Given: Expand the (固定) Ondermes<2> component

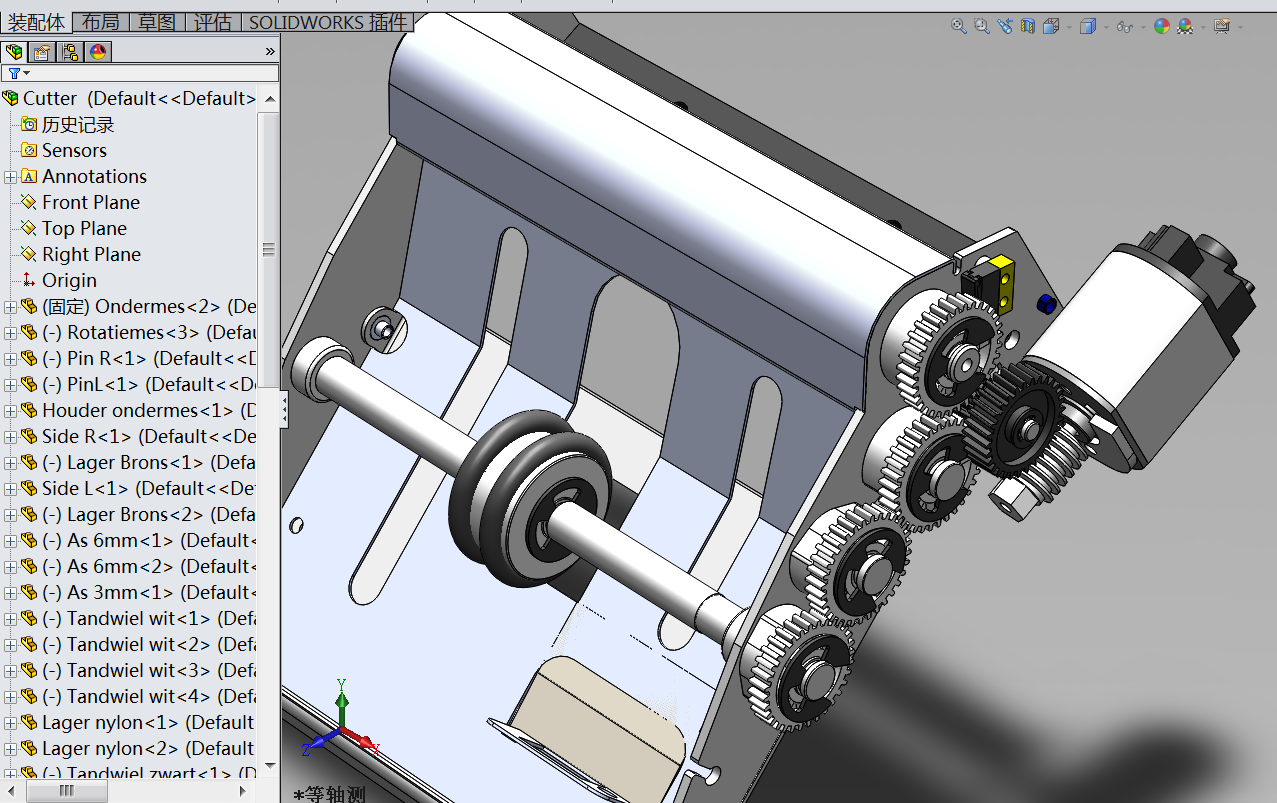Looking at the screenshot, I should pyautogui.click(x=10, y=307).
